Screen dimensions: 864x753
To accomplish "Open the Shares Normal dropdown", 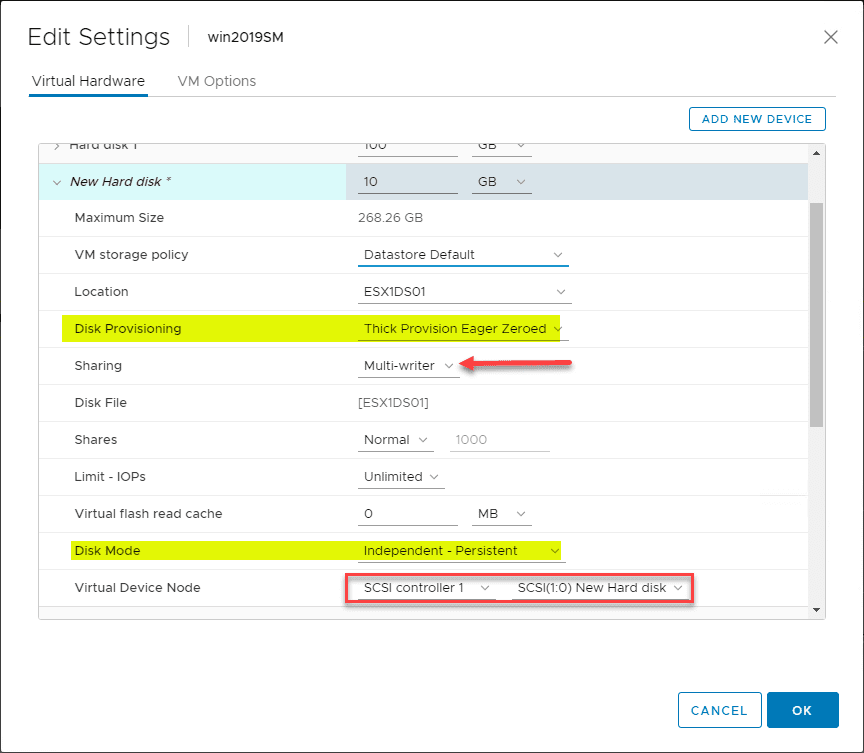I will click(x=396, y=440).
